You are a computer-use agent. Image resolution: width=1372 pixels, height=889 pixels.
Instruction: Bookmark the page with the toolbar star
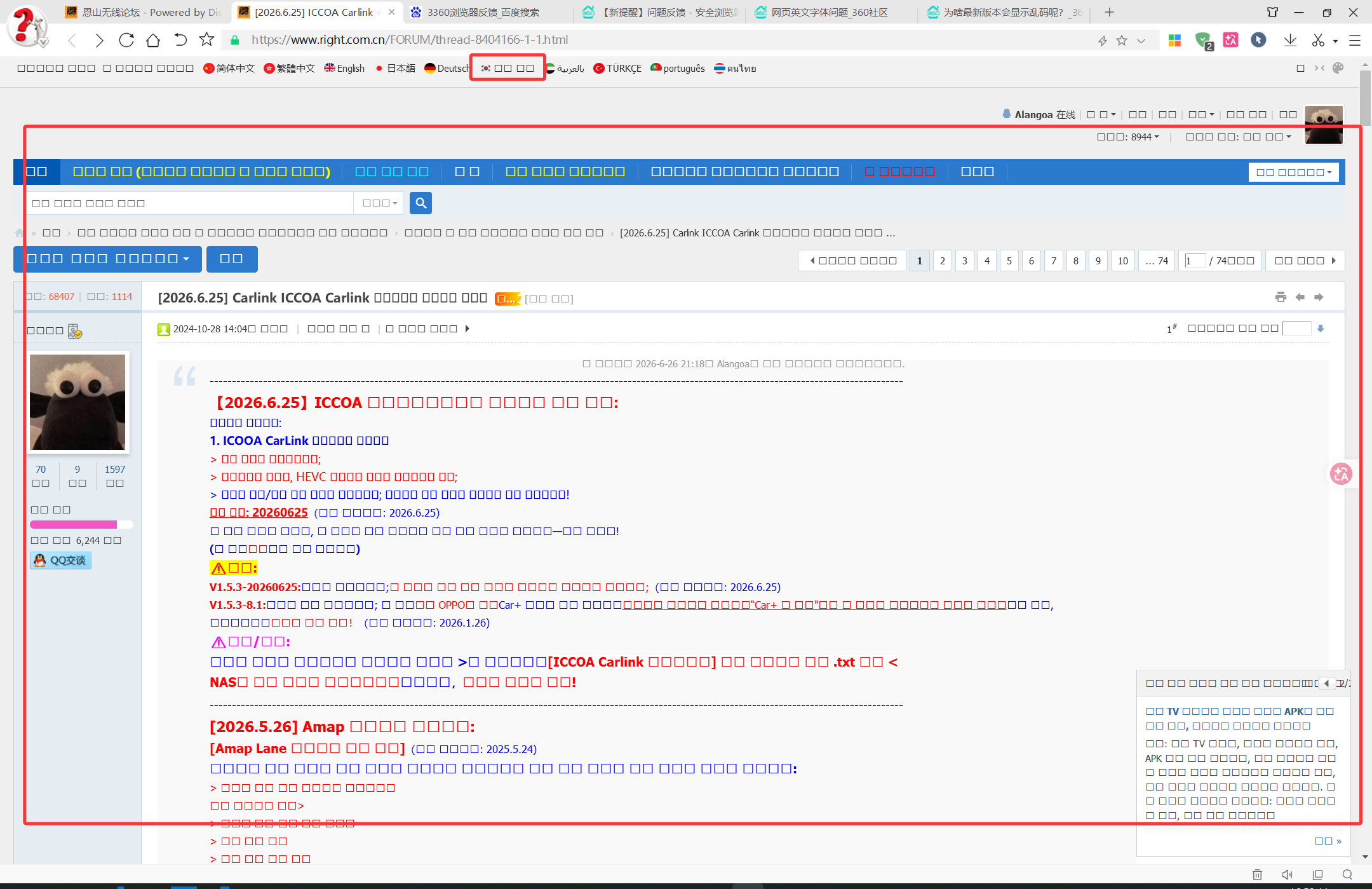pyautogui.click(x=206, y=39)
